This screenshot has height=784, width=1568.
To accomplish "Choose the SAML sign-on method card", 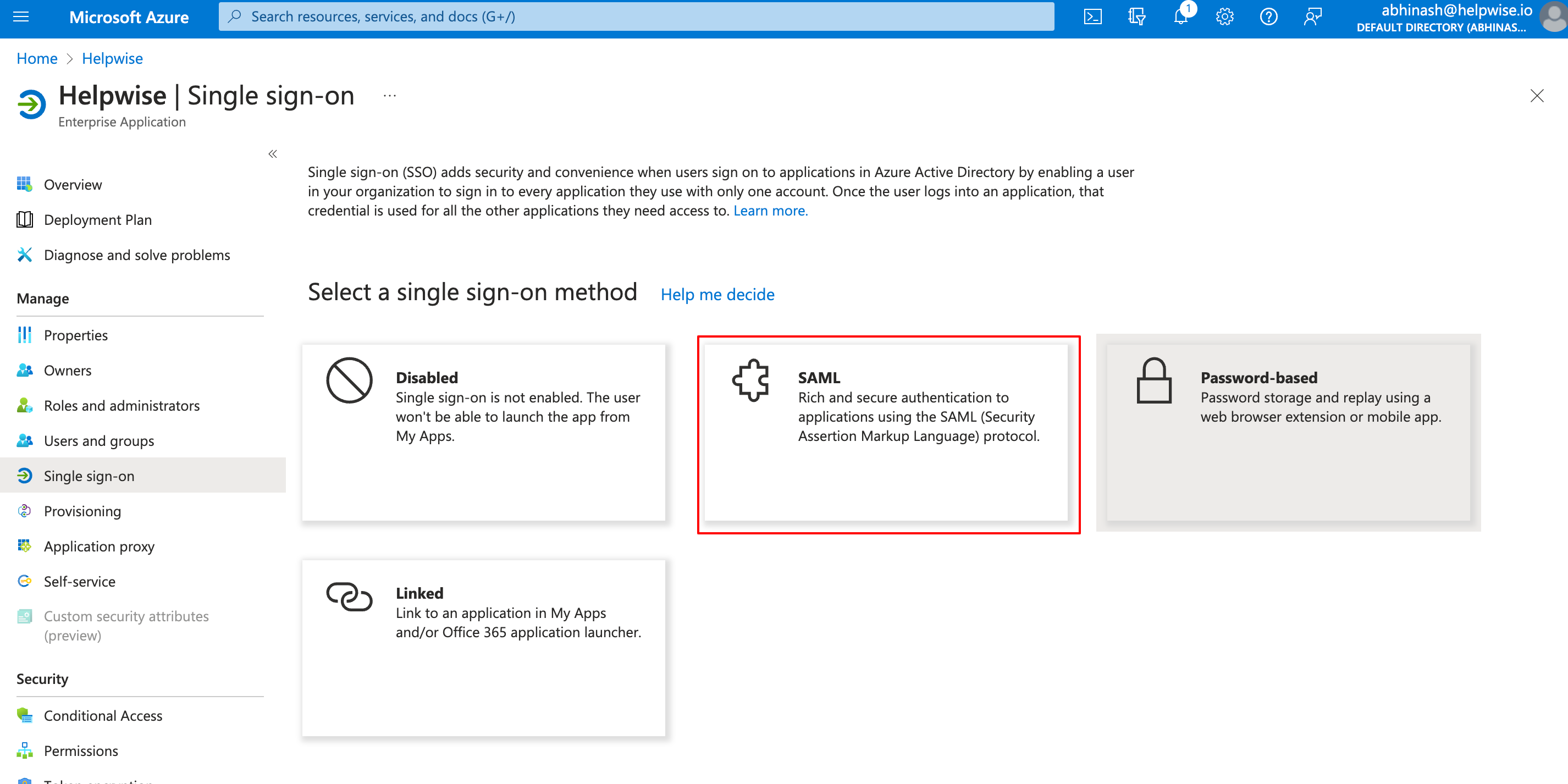I will (x=886, y=433).
